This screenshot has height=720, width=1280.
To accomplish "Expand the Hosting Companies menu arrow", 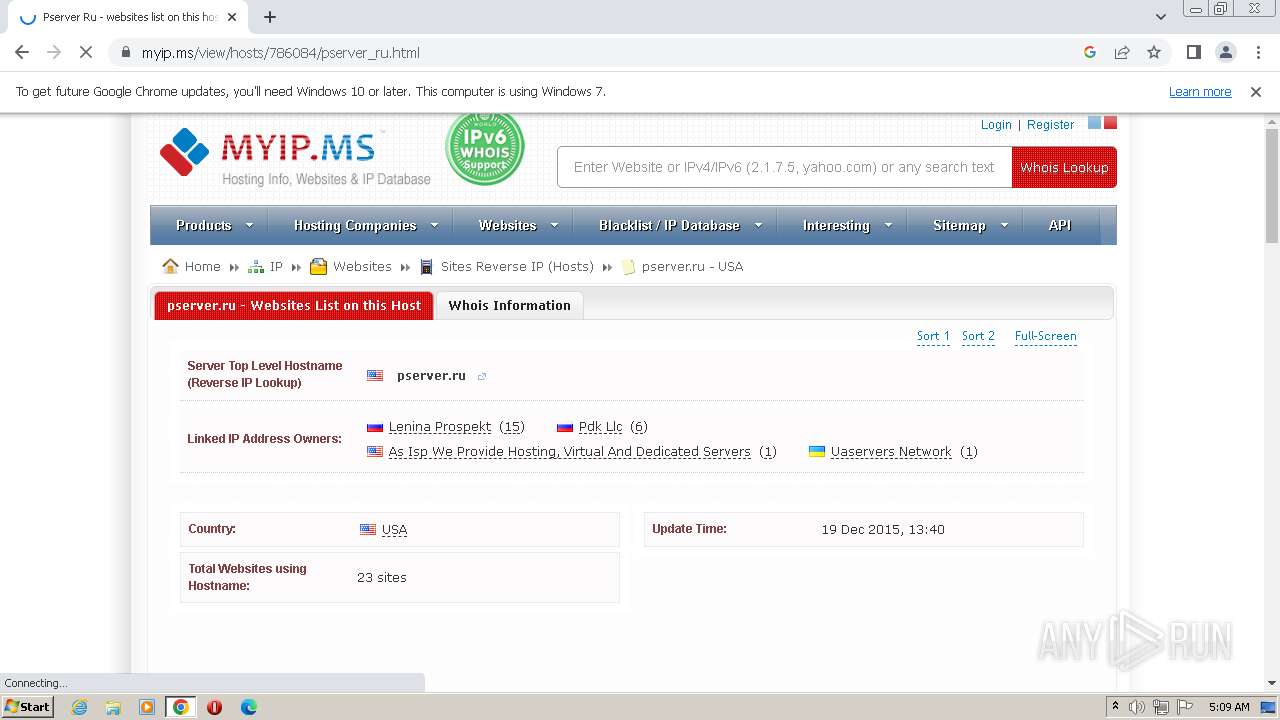I will point(435,225).
